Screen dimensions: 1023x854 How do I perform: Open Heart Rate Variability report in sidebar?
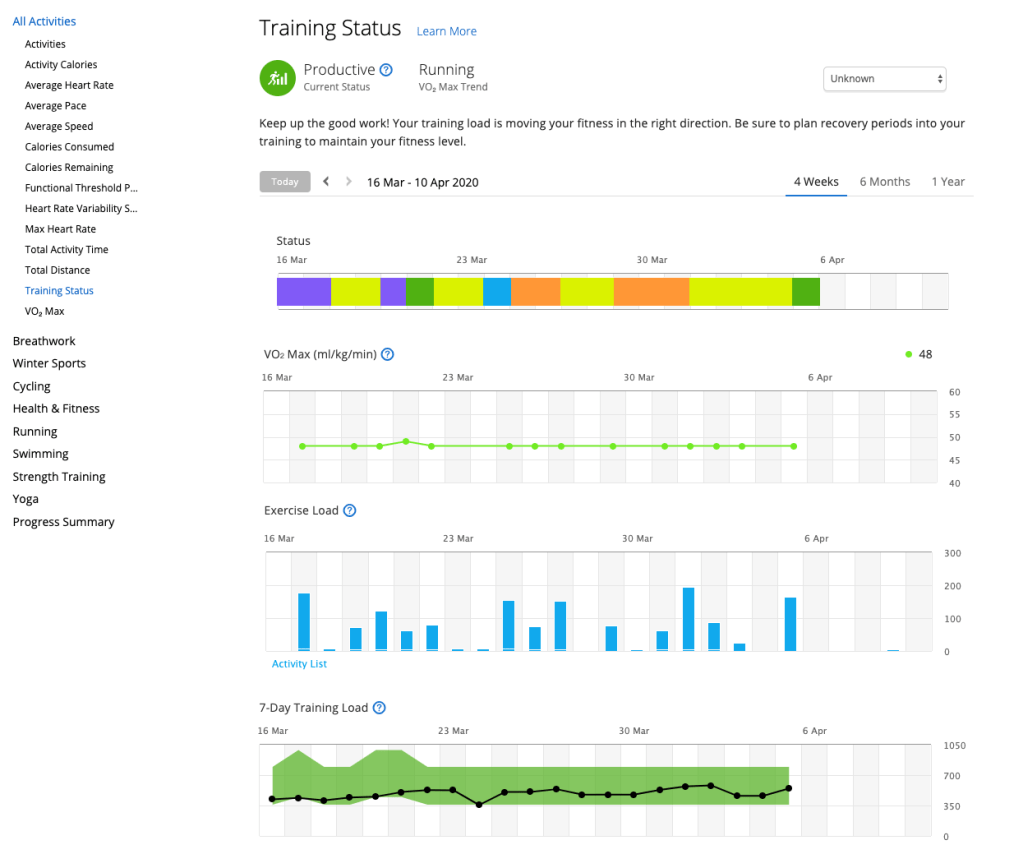coord(81,209)
